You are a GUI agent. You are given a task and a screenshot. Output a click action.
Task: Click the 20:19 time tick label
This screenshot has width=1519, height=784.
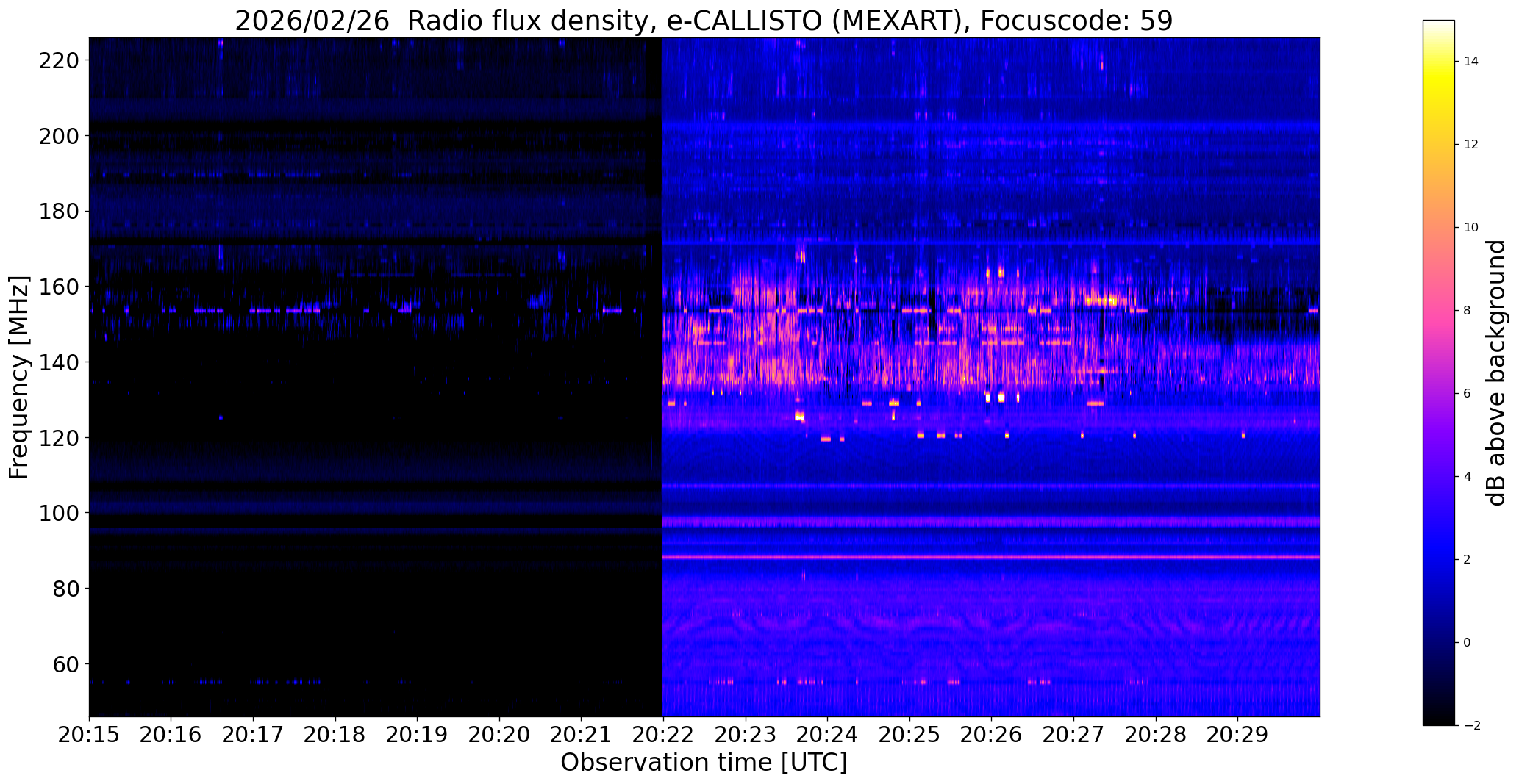pyautogui.click(x=418, y=736)
